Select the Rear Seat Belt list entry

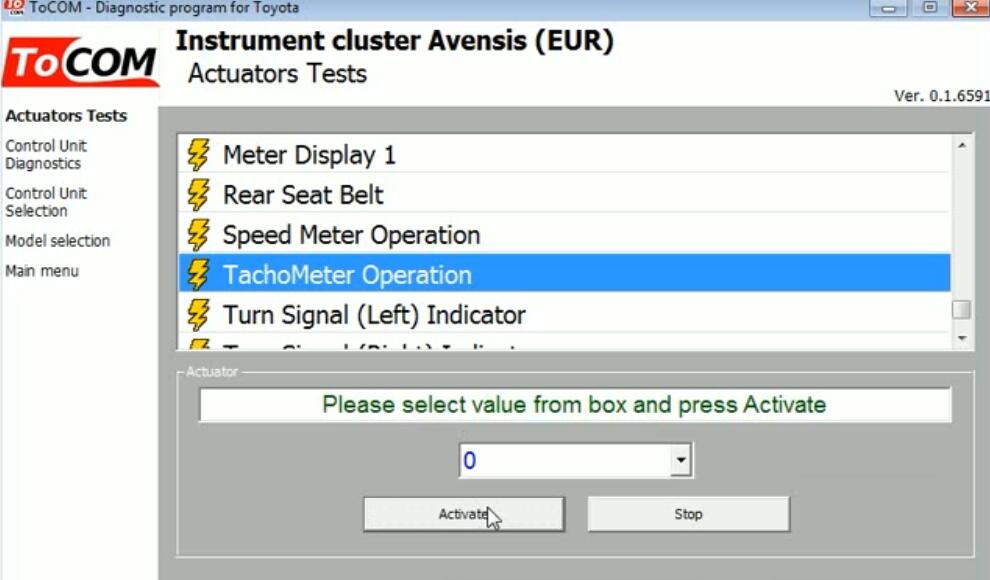pos(564,194)
